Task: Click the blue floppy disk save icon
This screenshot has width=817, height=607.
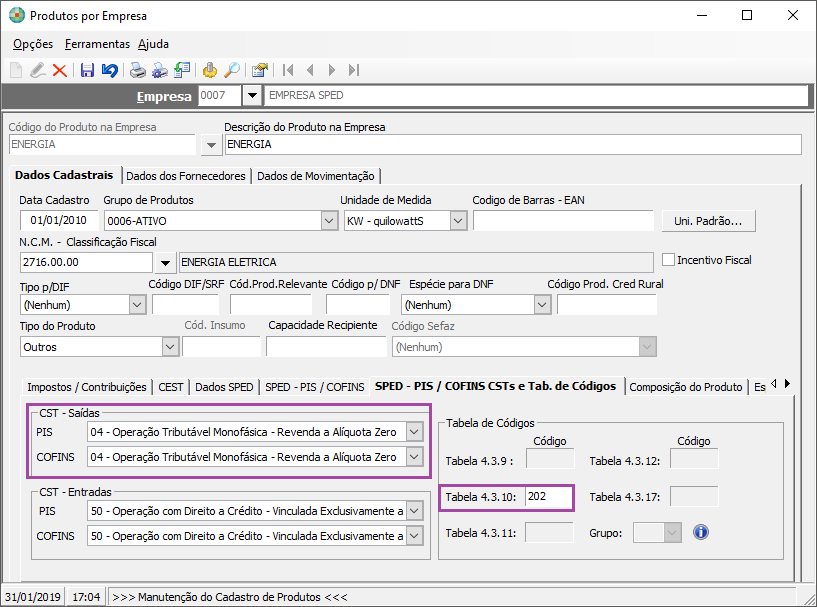Action: click(x=87, y=70)
